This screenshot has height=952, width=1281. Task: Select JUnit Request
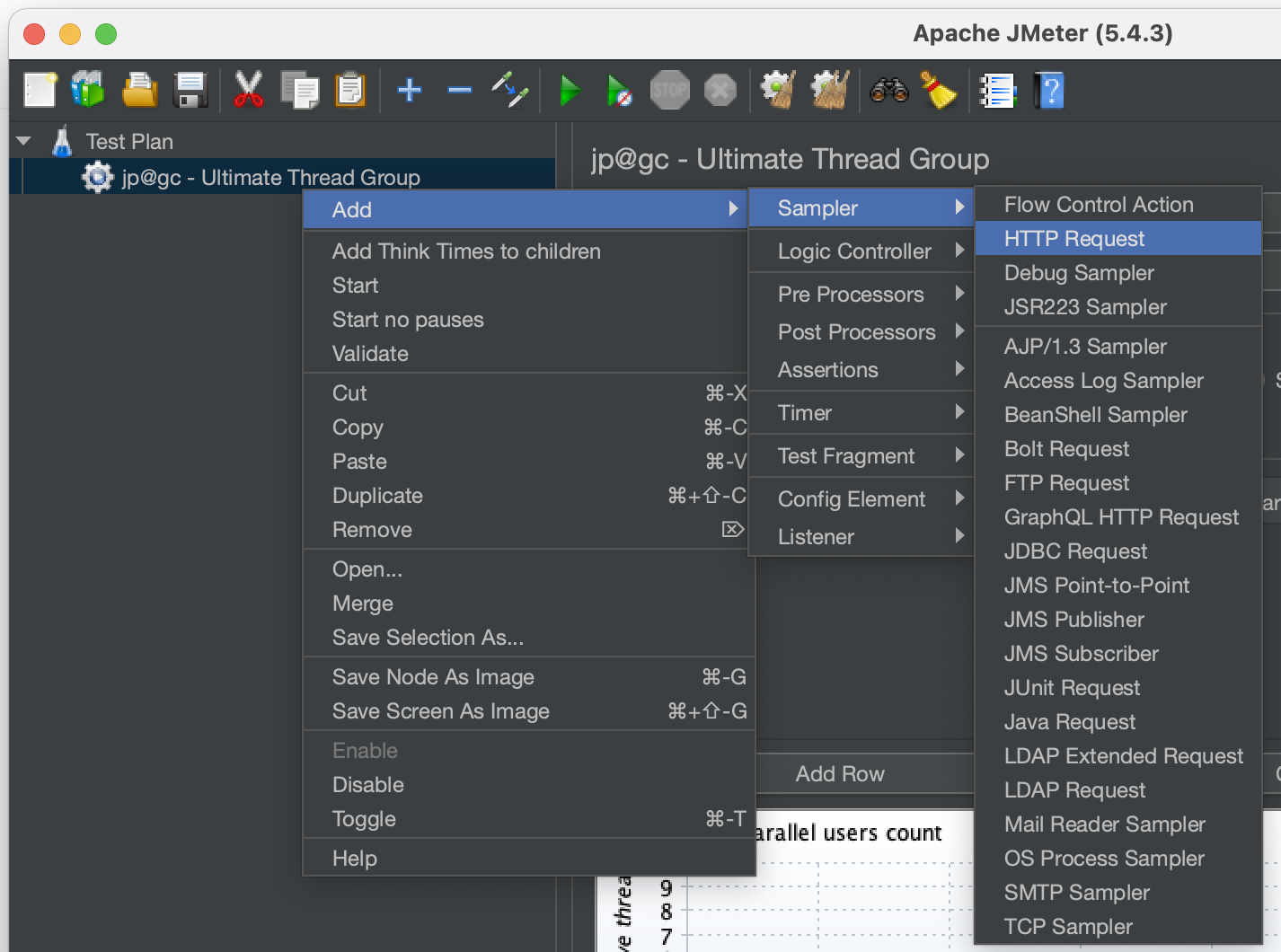coord(1118,688)
